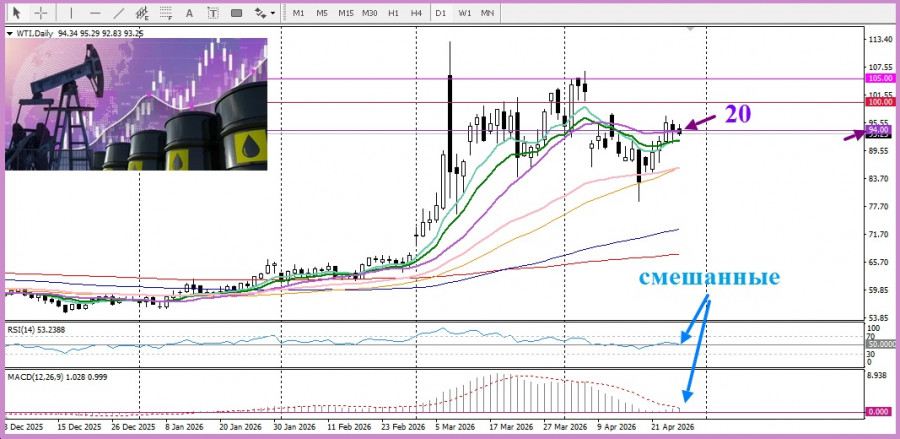Image resolution: width=900 pixels, height=439 pixels.
Task: Switch chart to W1 weekly timeframe
Action: [464, 13]
